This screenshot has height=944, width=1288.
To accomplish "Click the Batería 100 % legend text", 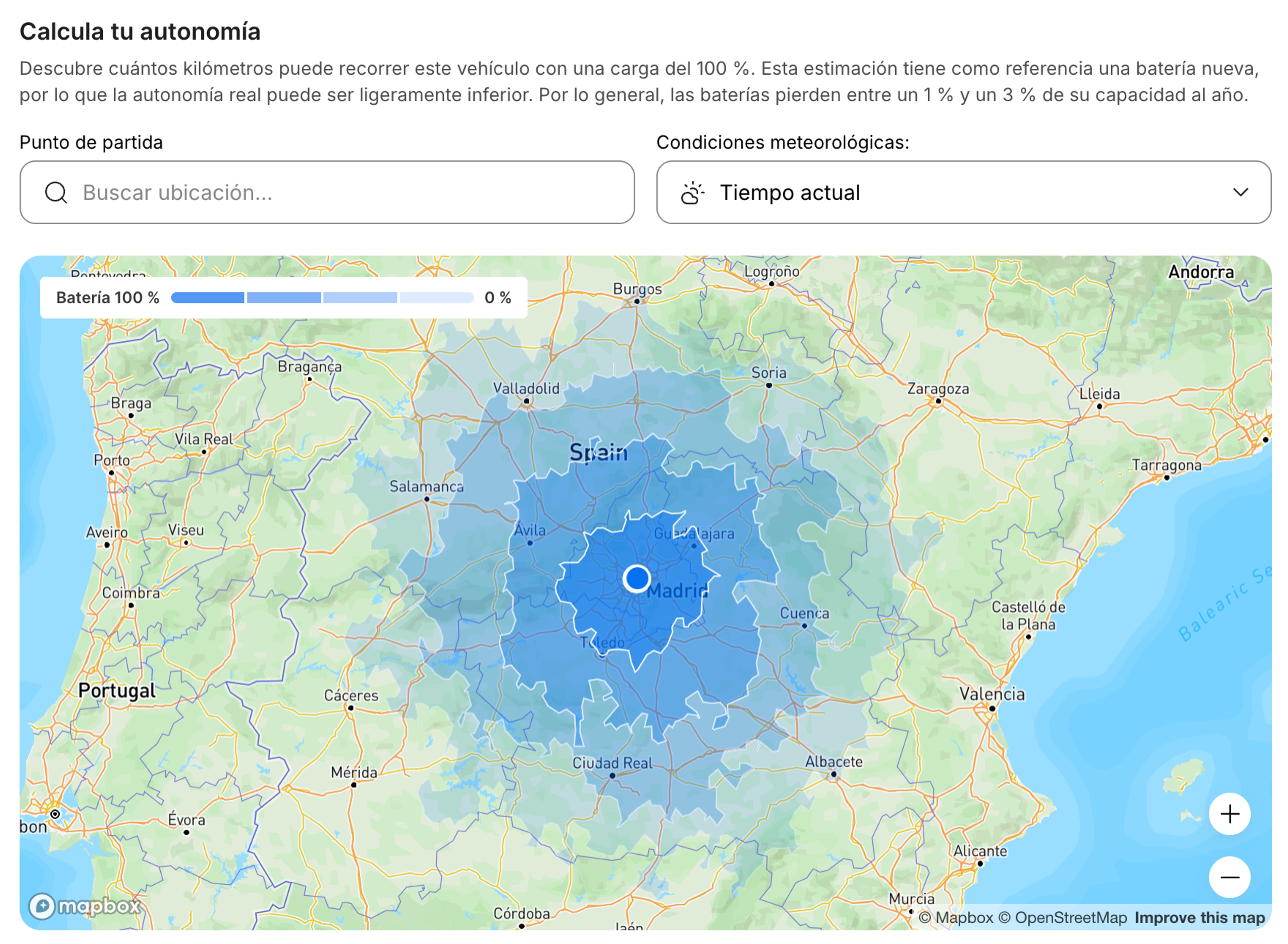I will (107, 298).
